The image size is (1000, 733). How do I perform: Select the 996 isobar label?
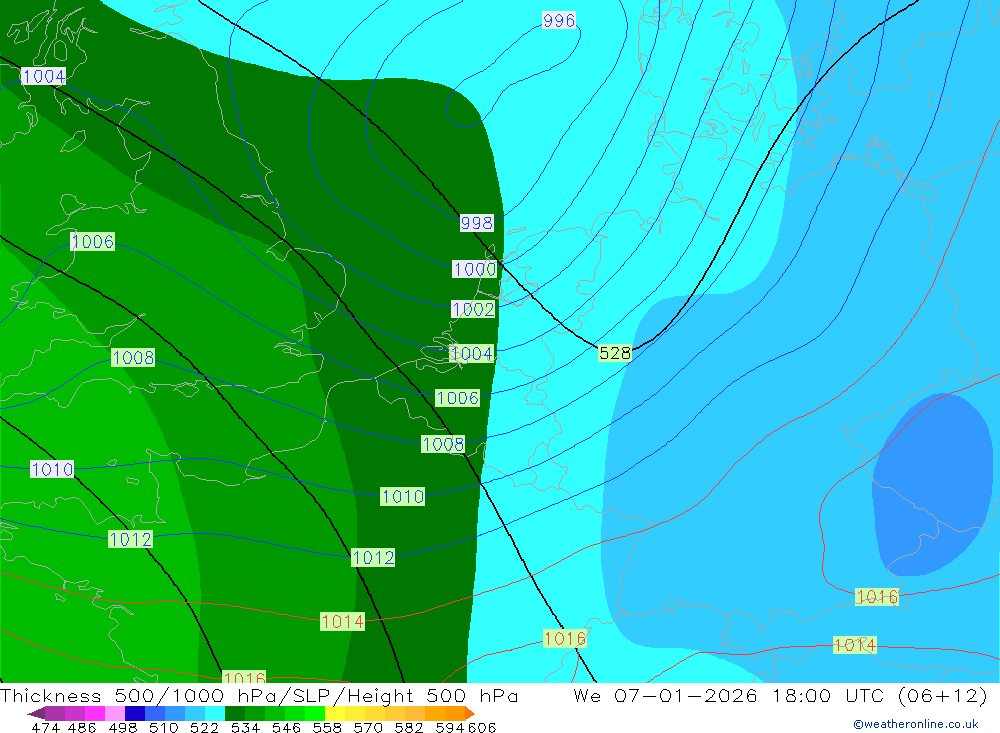click(559, 20)
